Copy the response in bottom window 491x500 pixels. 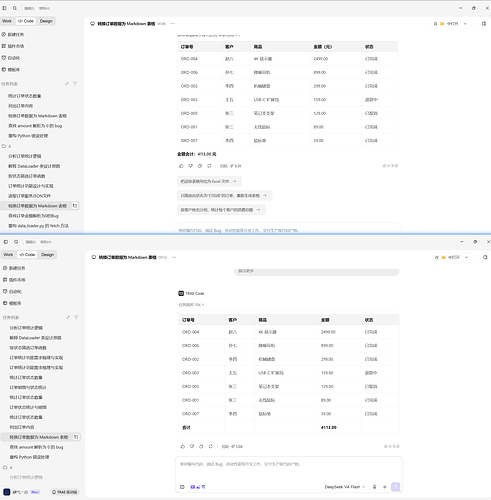(201, 446)
